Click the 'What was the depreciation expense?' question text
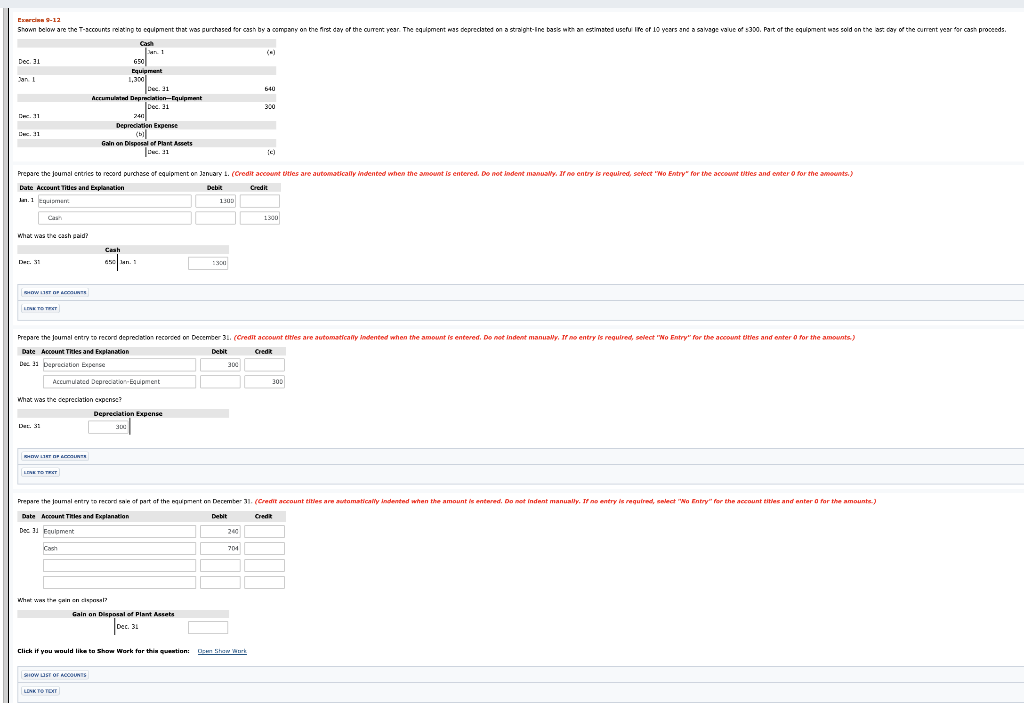The image size is (1024, 703). (x=69, y=400)
